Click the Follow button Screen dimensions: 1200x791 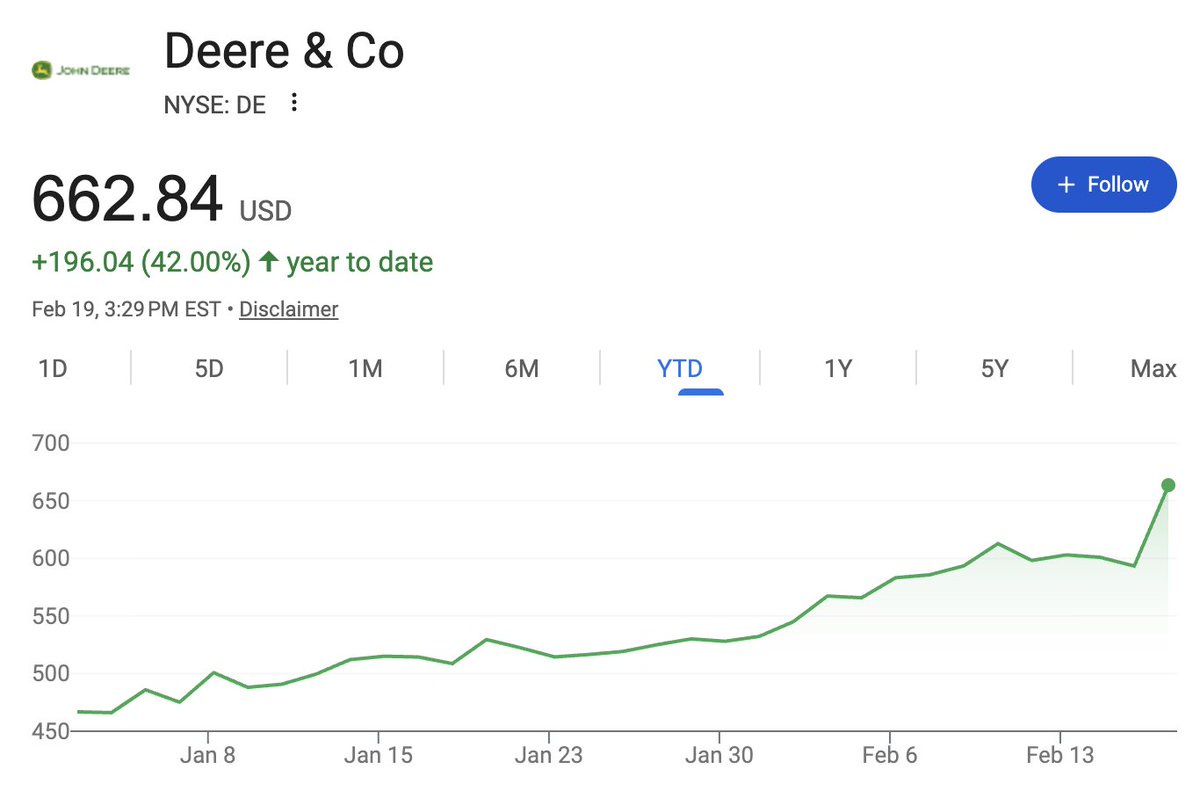[x=1103, y=185]
